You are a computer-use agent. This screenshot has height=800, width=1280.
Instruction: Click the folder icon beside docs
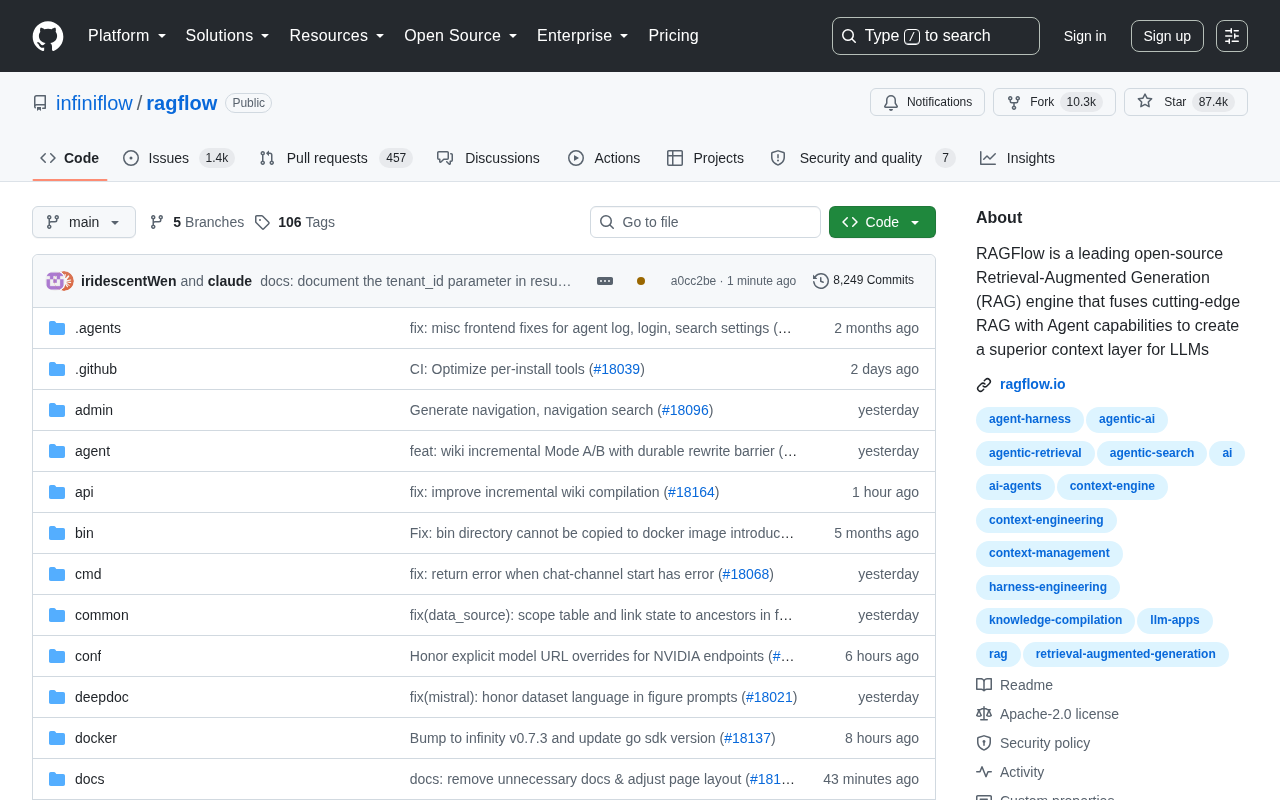click(57, 779)
